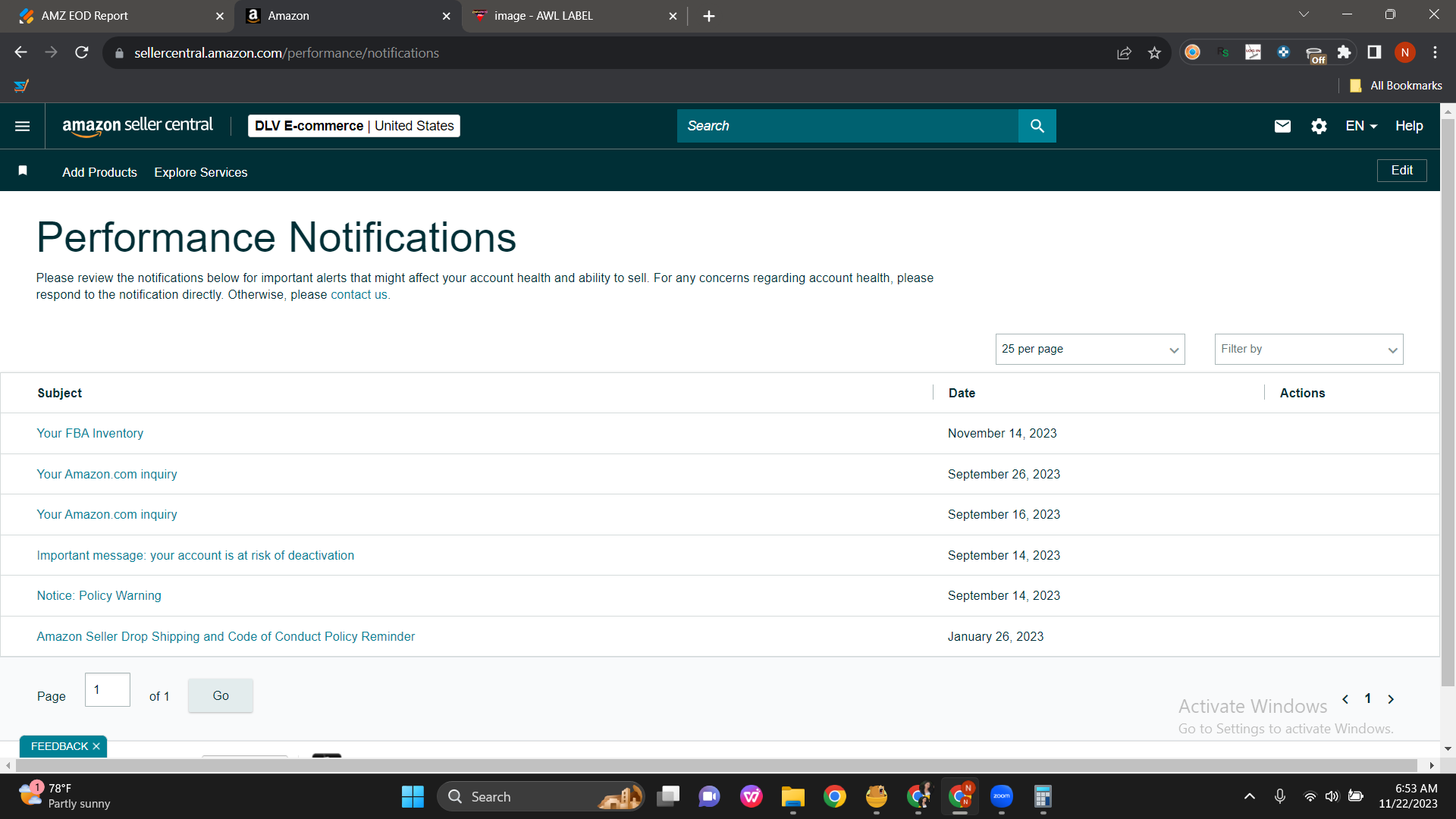Click browser back arrow

pos(20,52)
